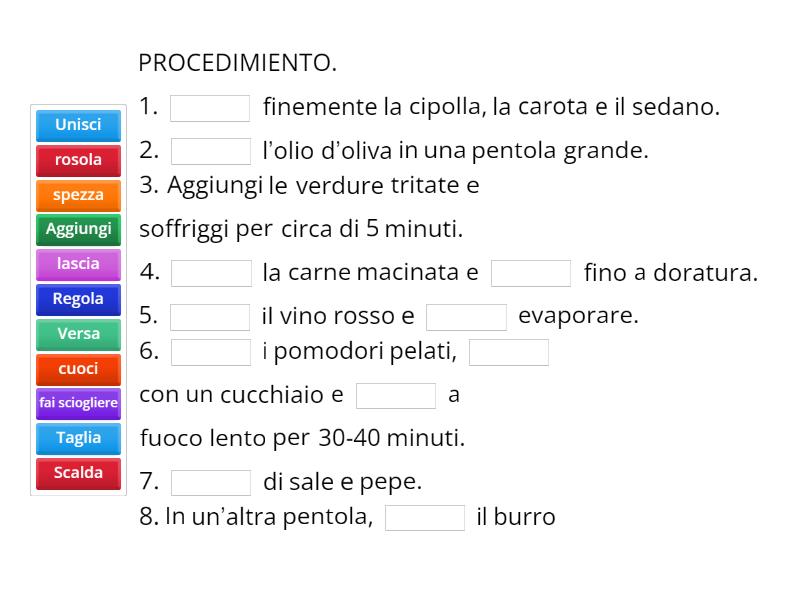
Task: Pick the red rosola word tile
Action: pyautogui.click(x=78, y=160)
